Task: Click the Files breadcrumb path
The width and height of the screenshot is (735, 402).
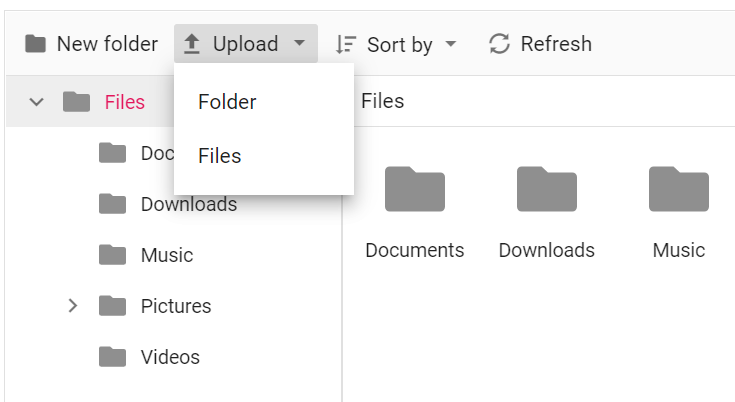Action: coord(382,101)
